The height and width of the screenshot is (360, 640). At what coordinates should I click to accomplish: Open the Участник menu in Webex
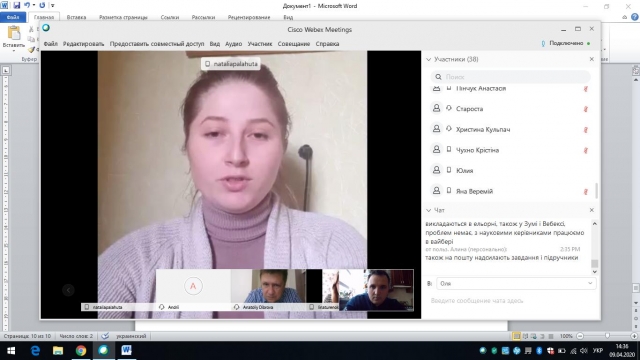(x=260, y=44)
